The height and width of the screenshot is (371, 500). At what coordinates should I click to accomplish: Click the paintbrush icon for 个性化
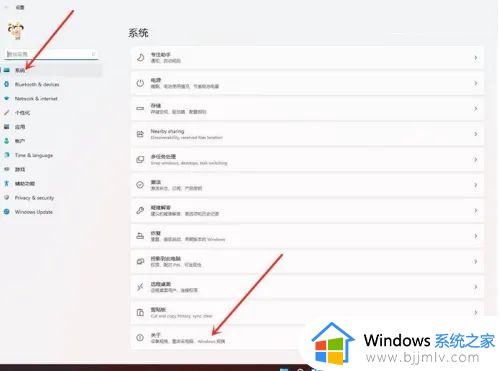pyautogui.click(x=7, y=113)
